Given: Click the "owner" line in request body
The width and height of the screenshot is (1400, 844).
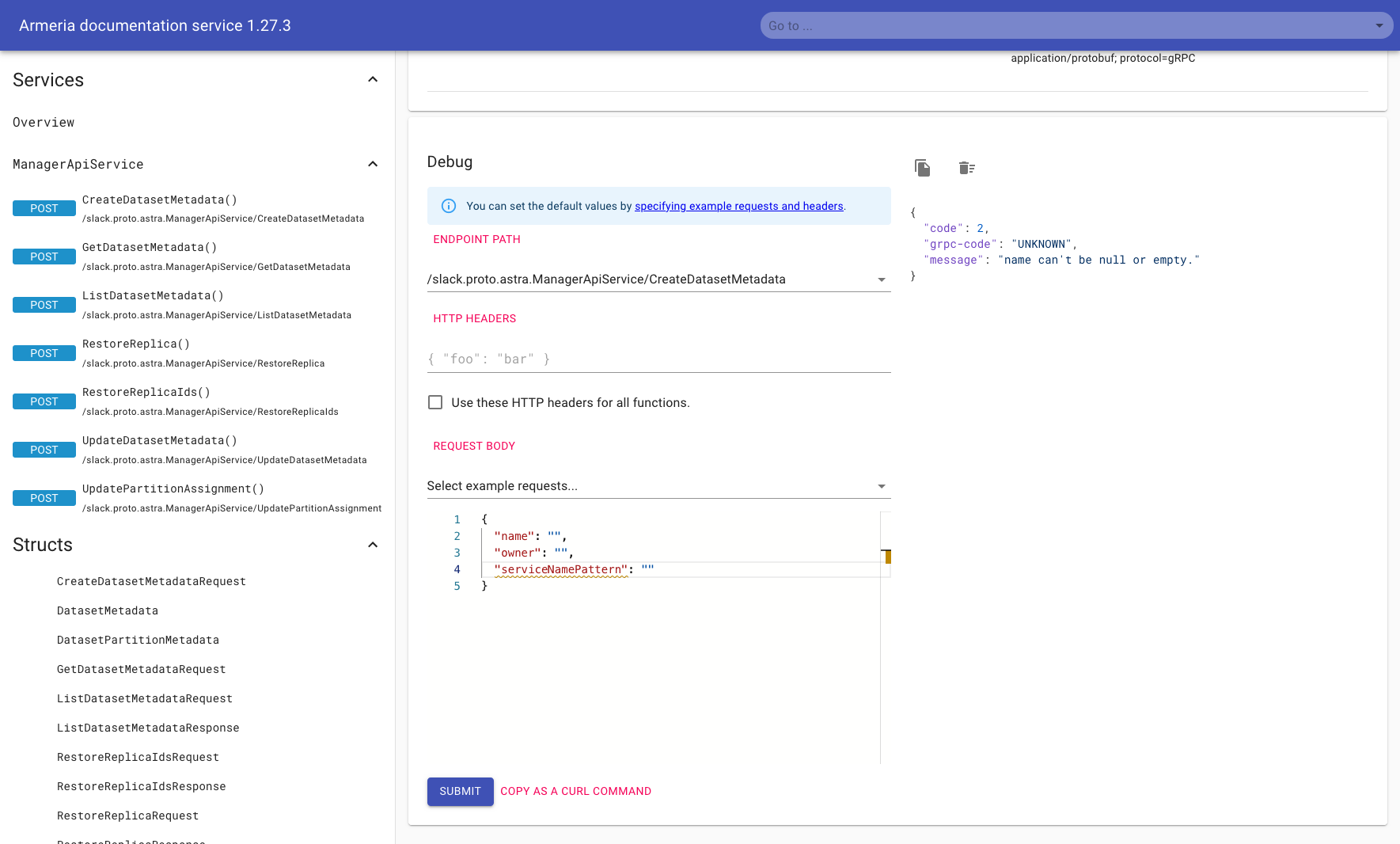Looking at the screenshot, I should 533,553.
